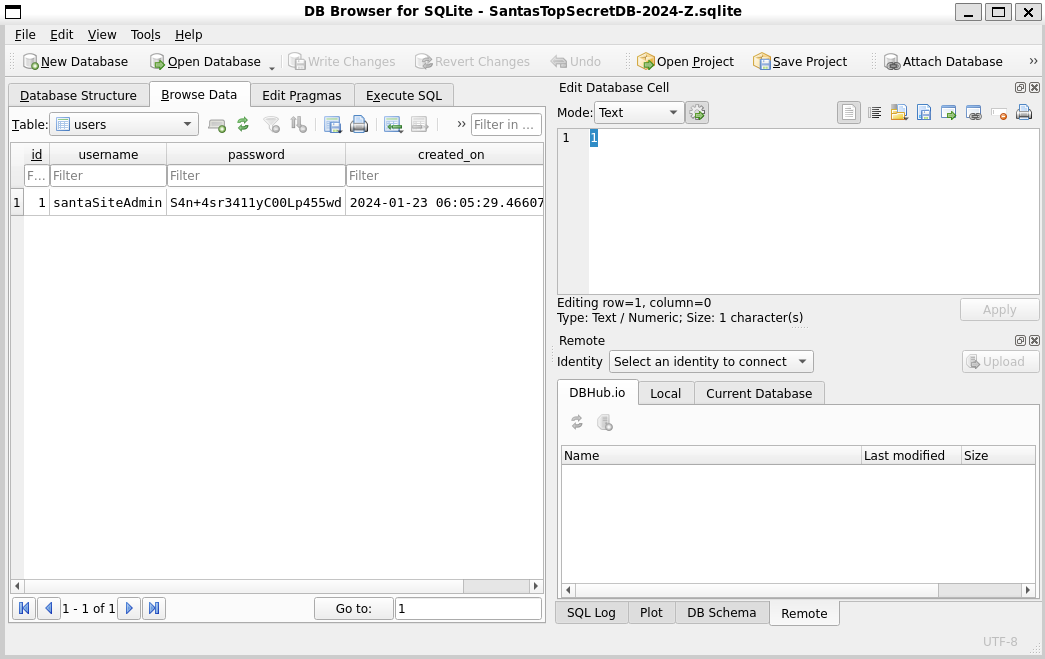Expand the Open Database dropdown arrow
1045x659 pixels.
tap(272, 65)
